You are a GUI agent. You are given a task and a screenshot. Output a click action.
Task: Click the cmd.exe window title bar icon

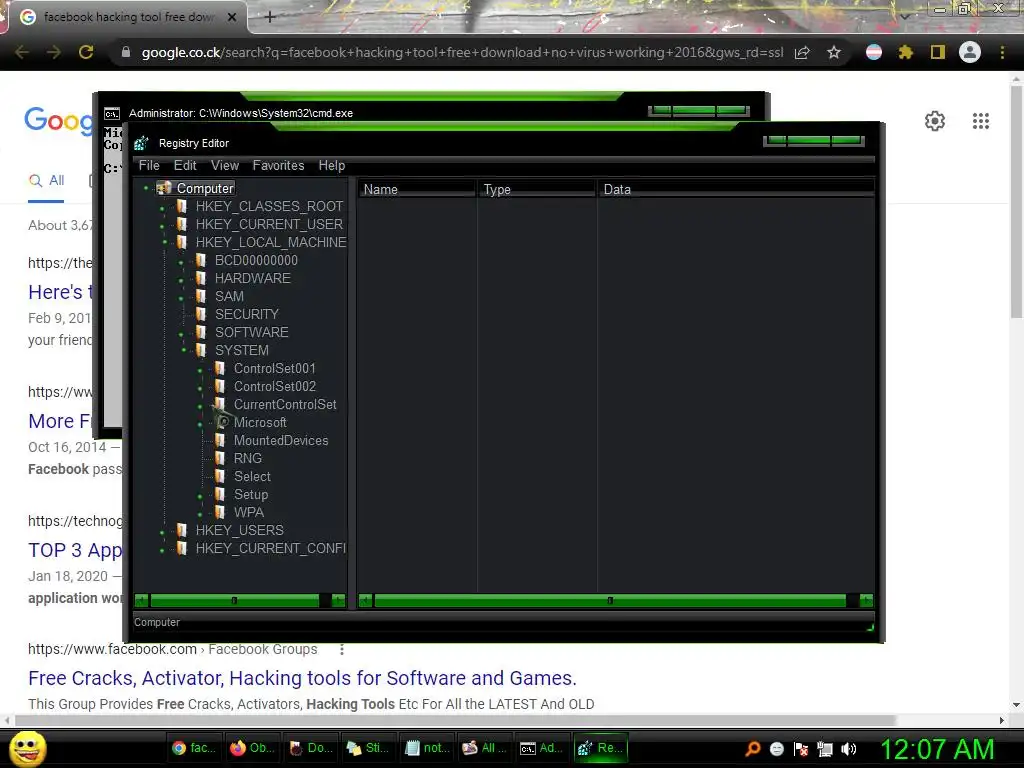pyautogui.click(x=112, y=114)
